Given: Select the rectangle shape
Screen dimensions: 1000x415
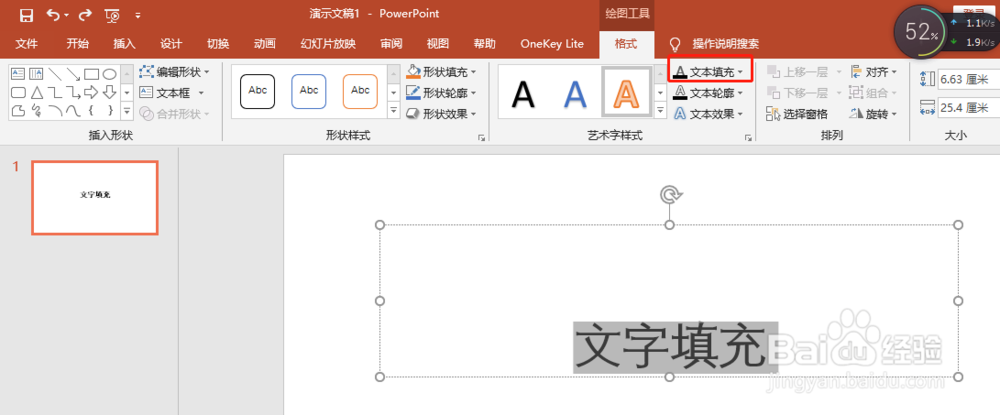Looking at the screenshot, I should [91, 74].
